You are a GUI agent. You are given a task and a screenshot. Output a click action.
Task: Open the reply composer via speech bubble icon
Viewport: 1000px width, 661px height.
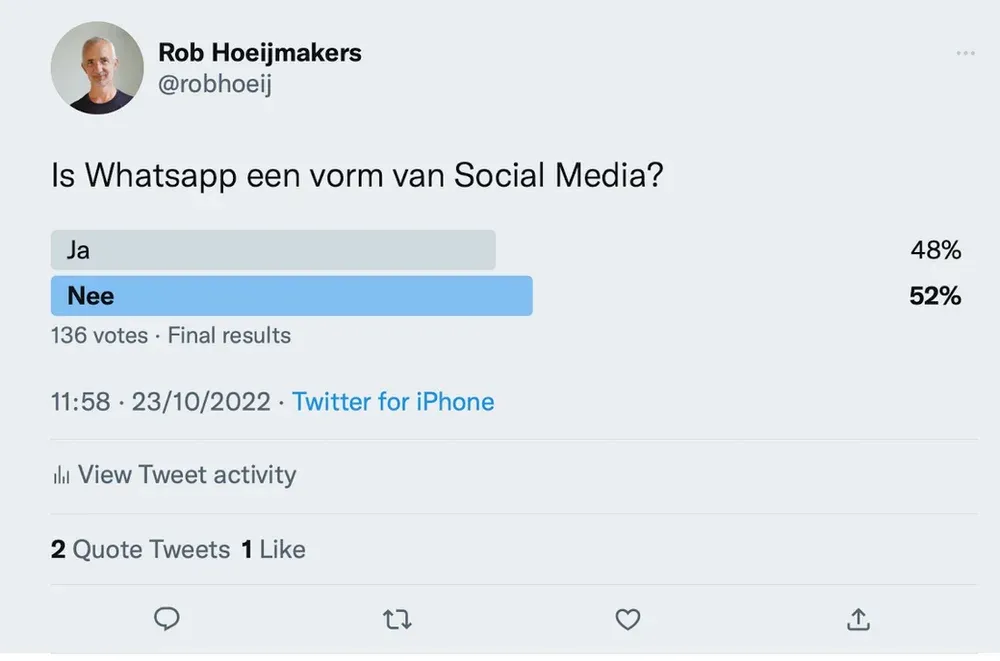point(167,619)
